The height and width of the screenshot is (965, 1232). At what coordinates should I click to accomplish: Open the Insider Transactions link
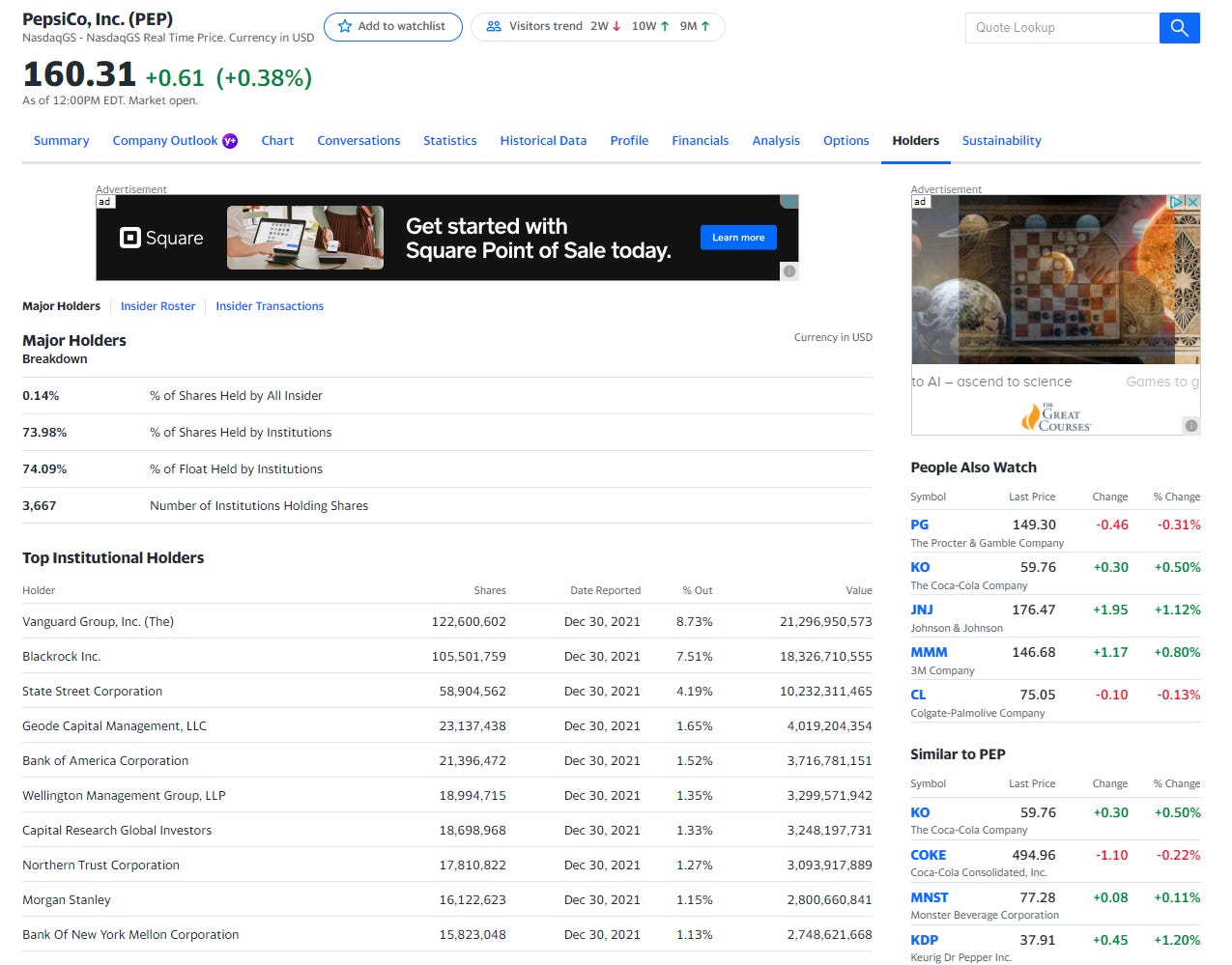point(270,306)
